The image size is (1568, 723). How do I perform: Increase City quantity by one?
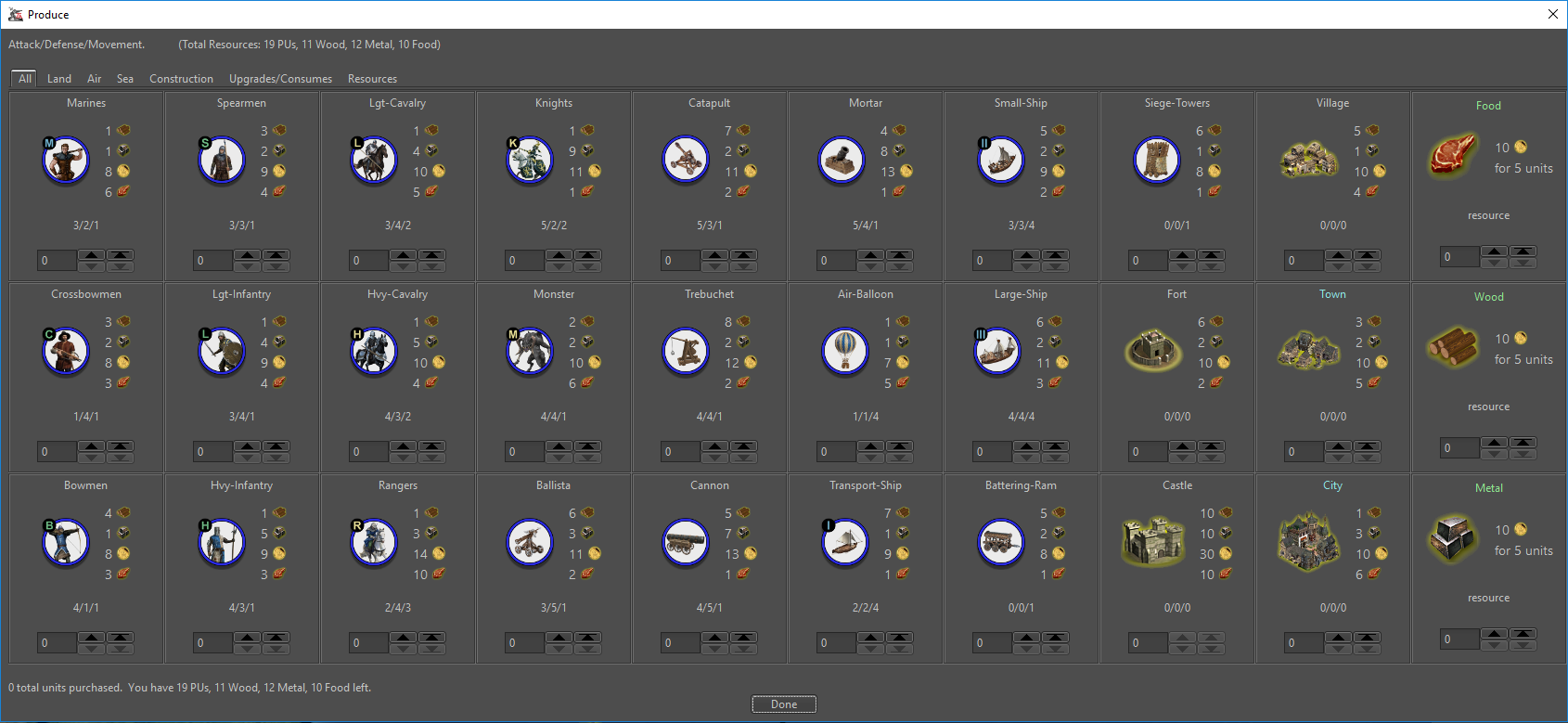(x=1338, y=638)
